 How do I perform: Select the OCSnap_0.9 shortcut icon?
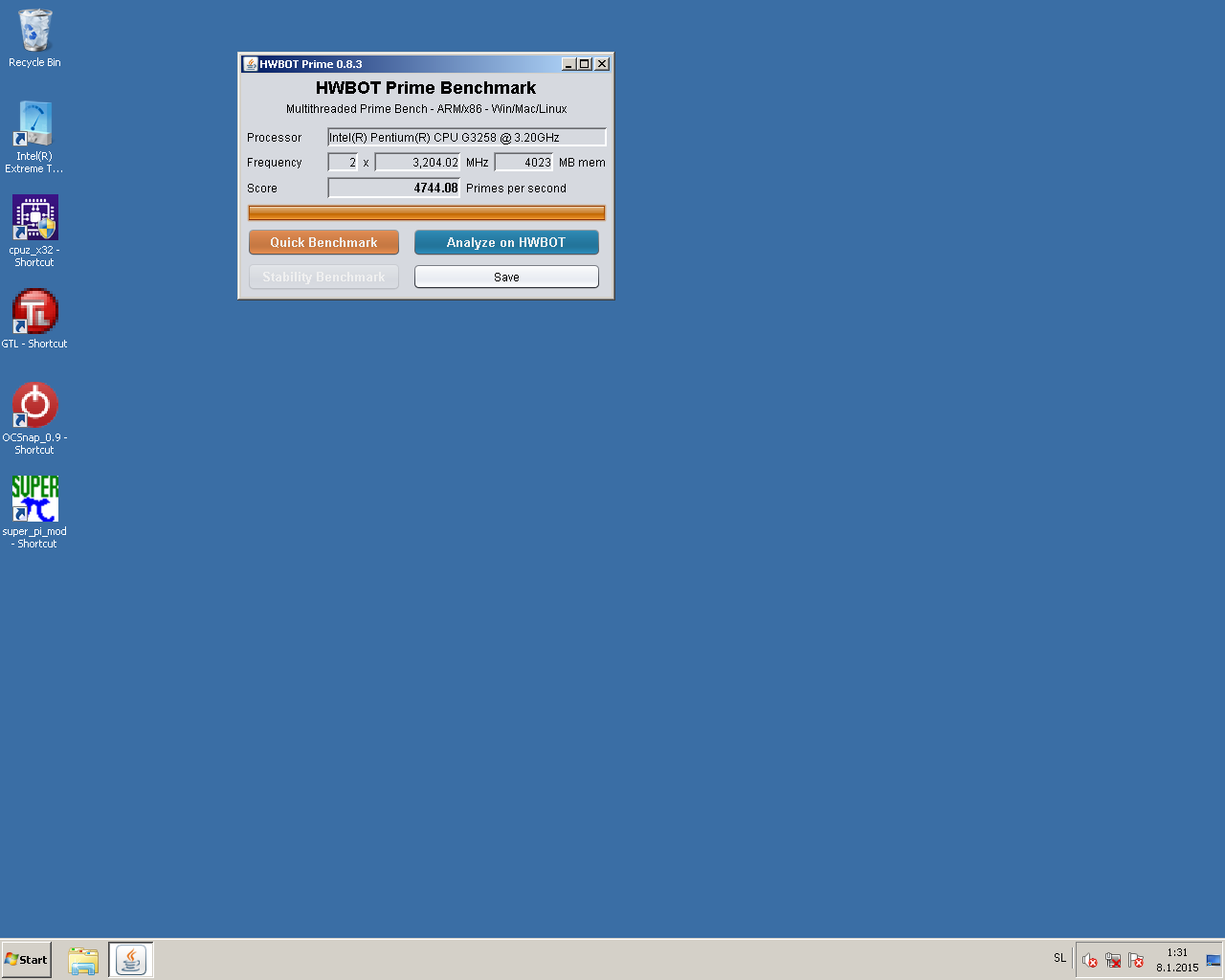pyautogui.click(x=34, y=418)
